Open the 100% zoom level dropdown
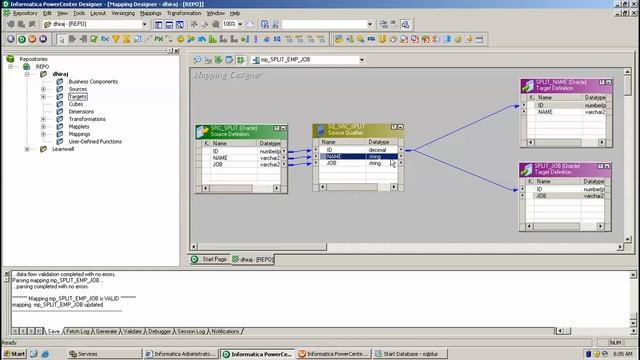The width and height of the screenshot is (640, 360). [x=240, y=24]
